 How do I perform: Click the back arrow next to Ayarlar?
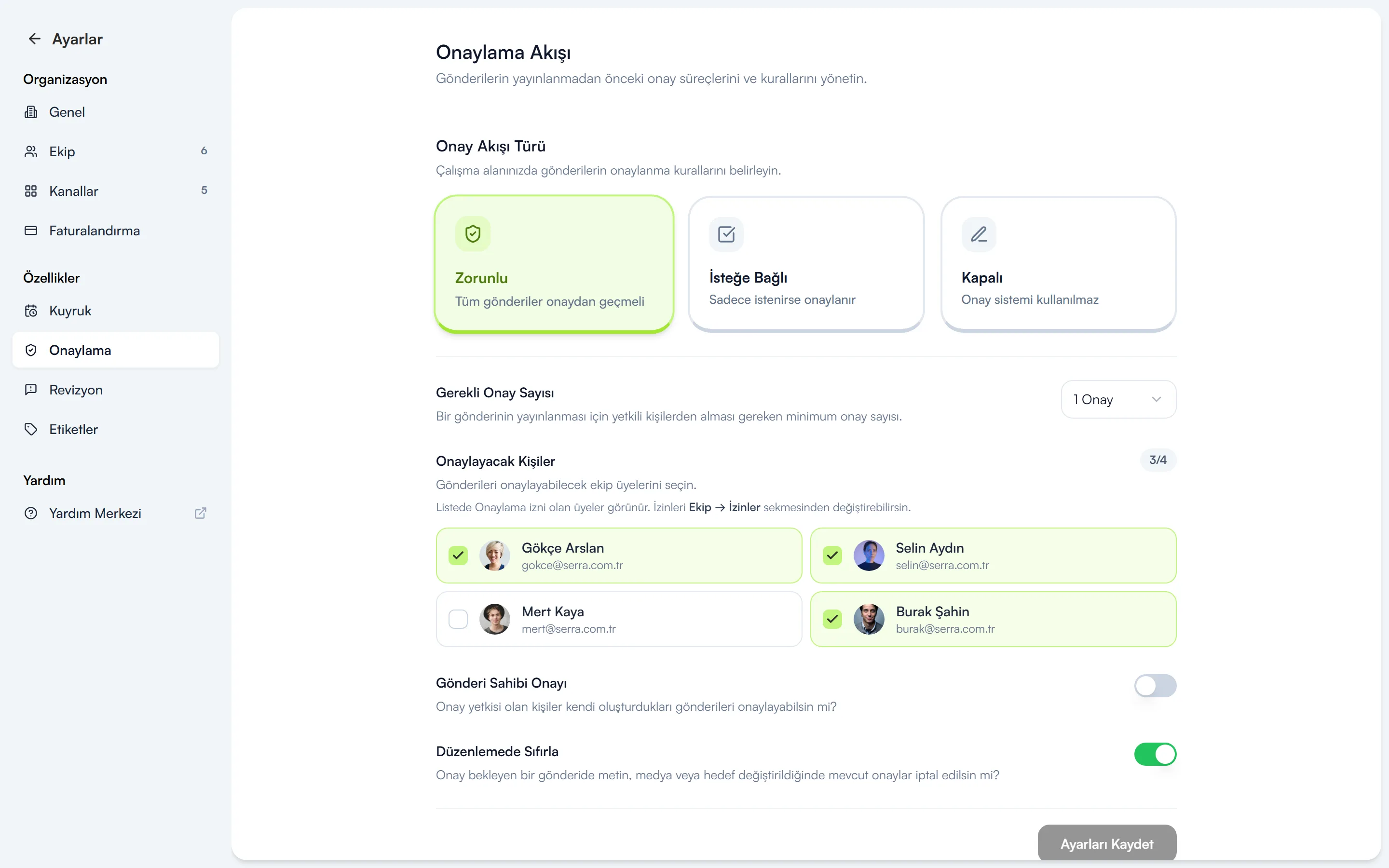34,39
